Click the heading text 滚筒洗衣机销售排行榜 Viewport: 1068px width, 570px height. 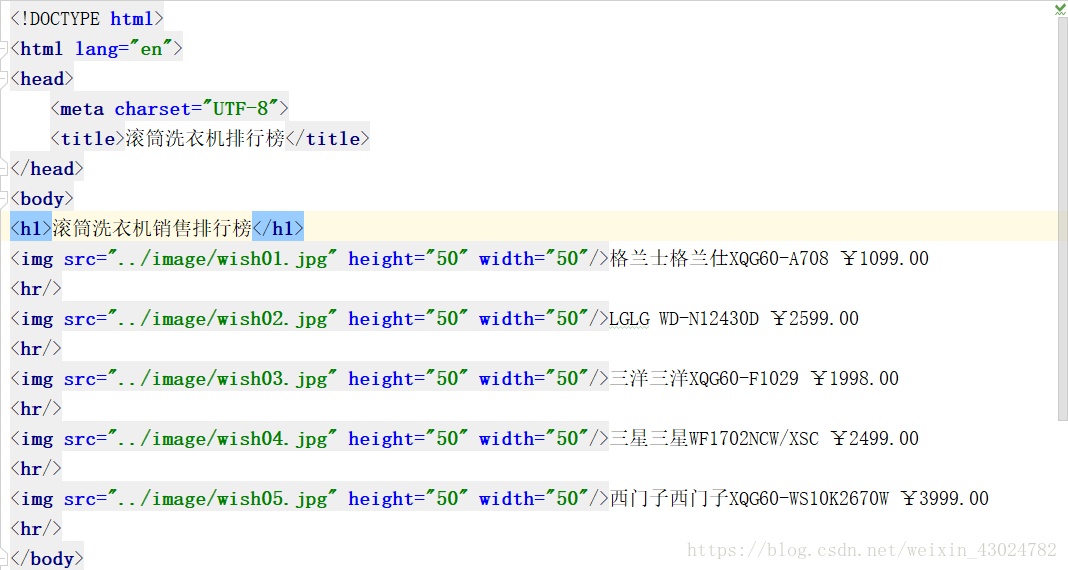click(x=152, y=228)
